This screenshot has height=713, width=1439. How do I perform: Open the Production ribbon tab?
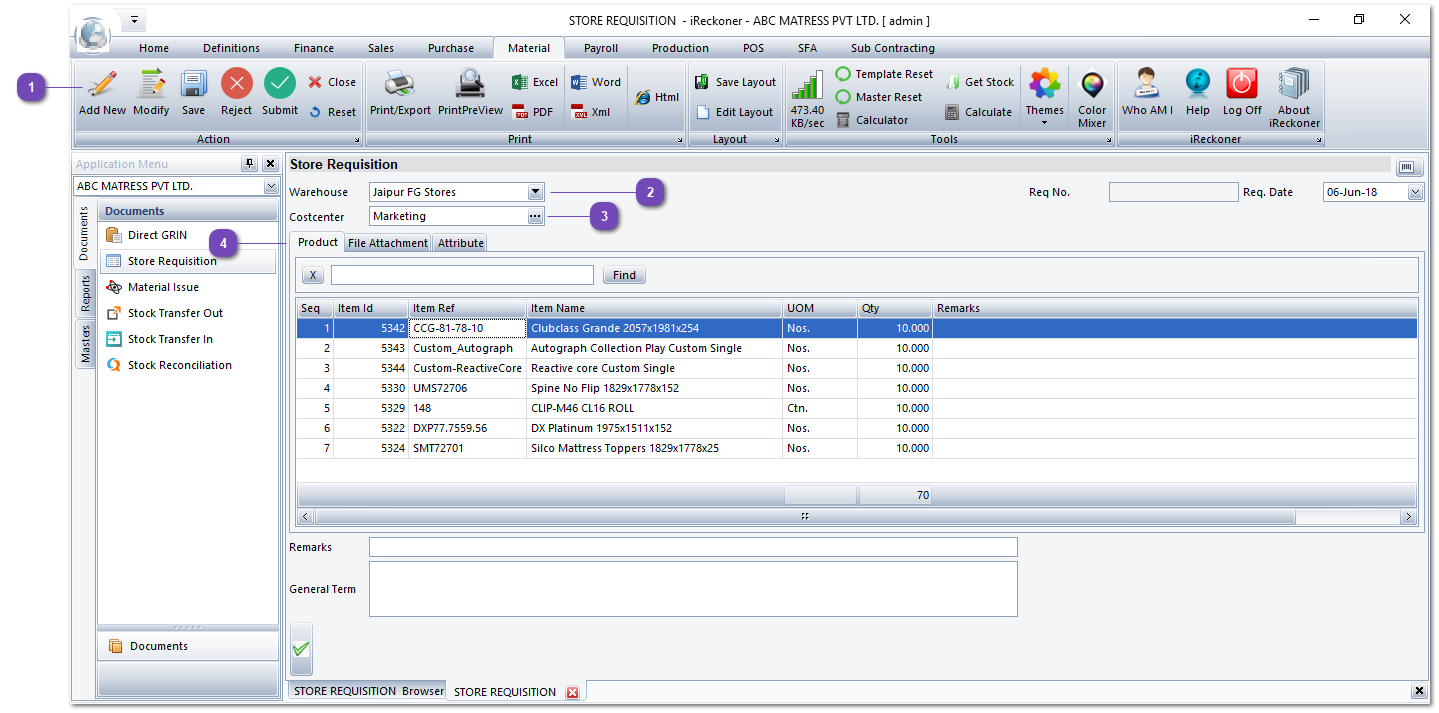[679, 47]
